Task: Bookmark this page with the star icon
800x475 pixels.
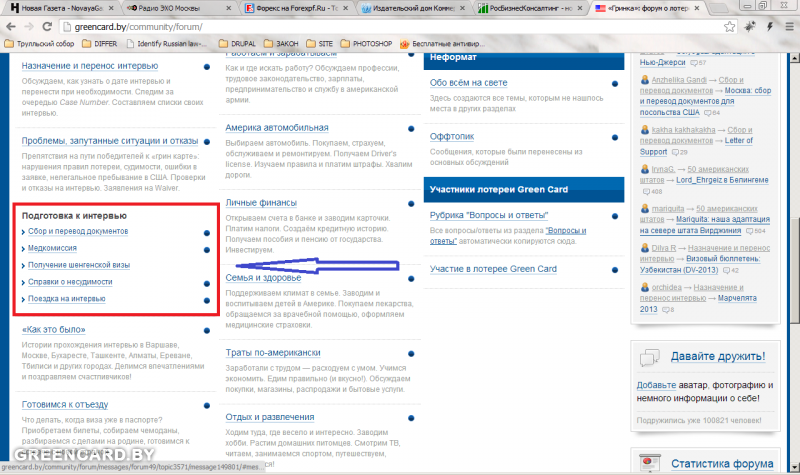Action: [730, 27]
